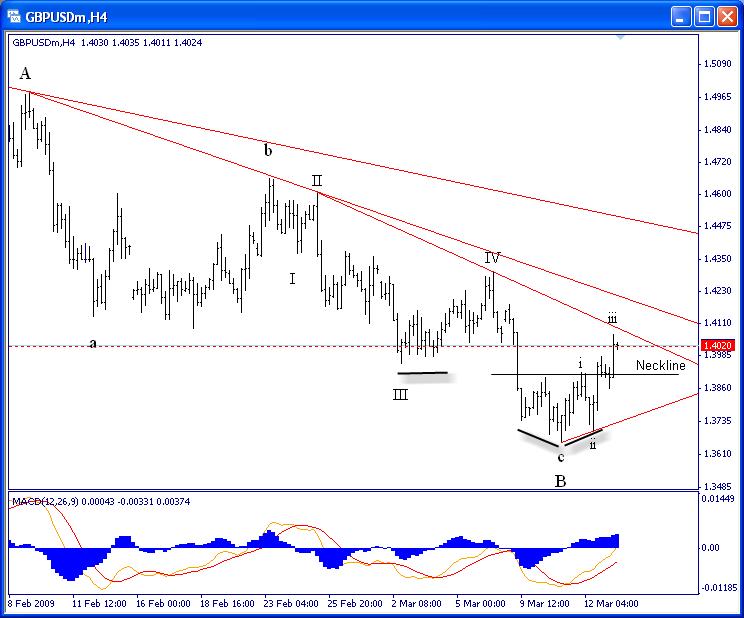Click the large 'A' wave label

pyautogui.click(x=25, y=74)
